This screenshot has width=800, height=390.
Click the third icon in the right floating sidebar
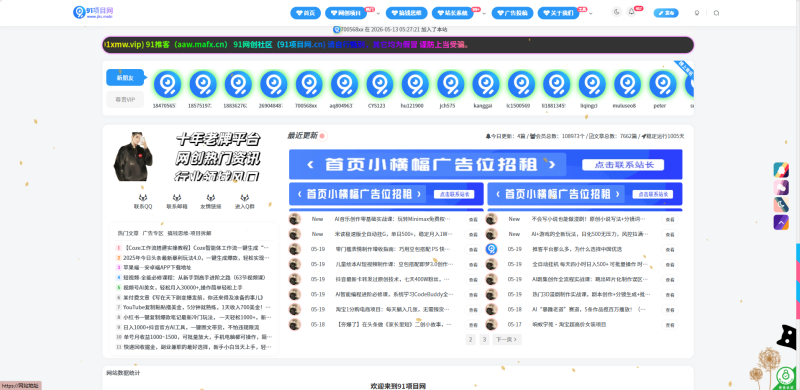coord(781,205)
